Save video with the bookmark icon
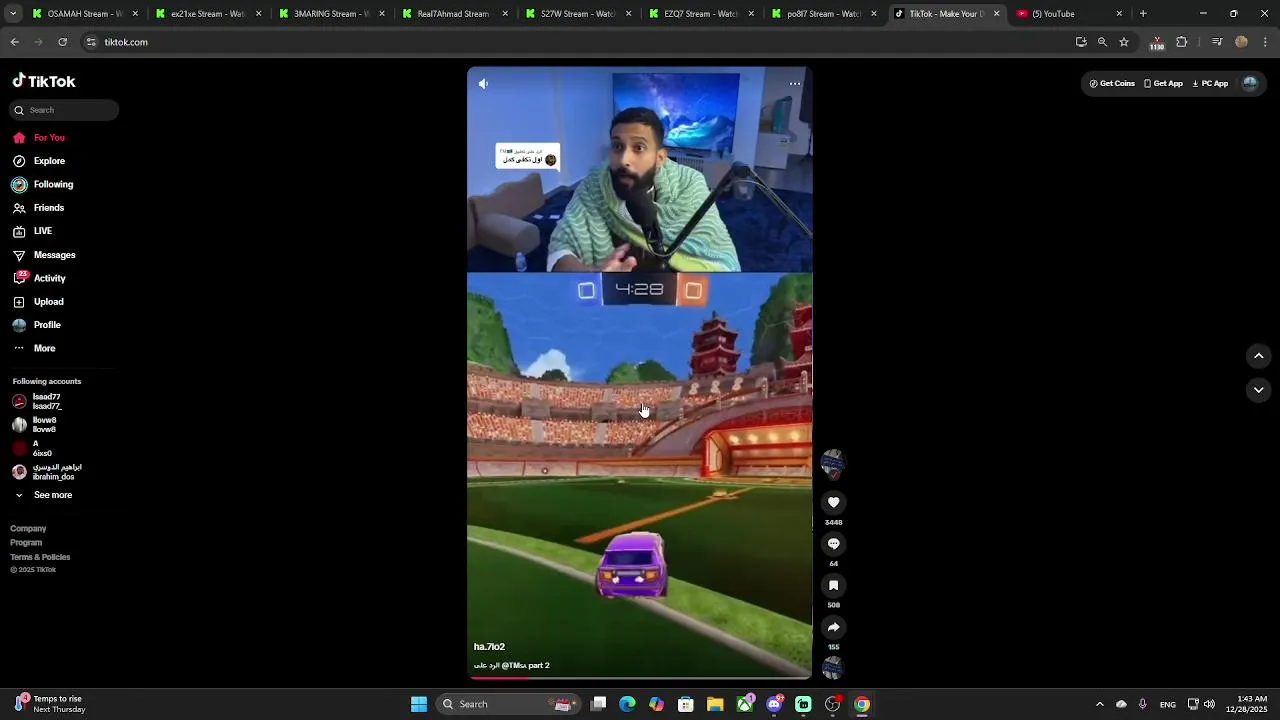 [x=833, y=585]
